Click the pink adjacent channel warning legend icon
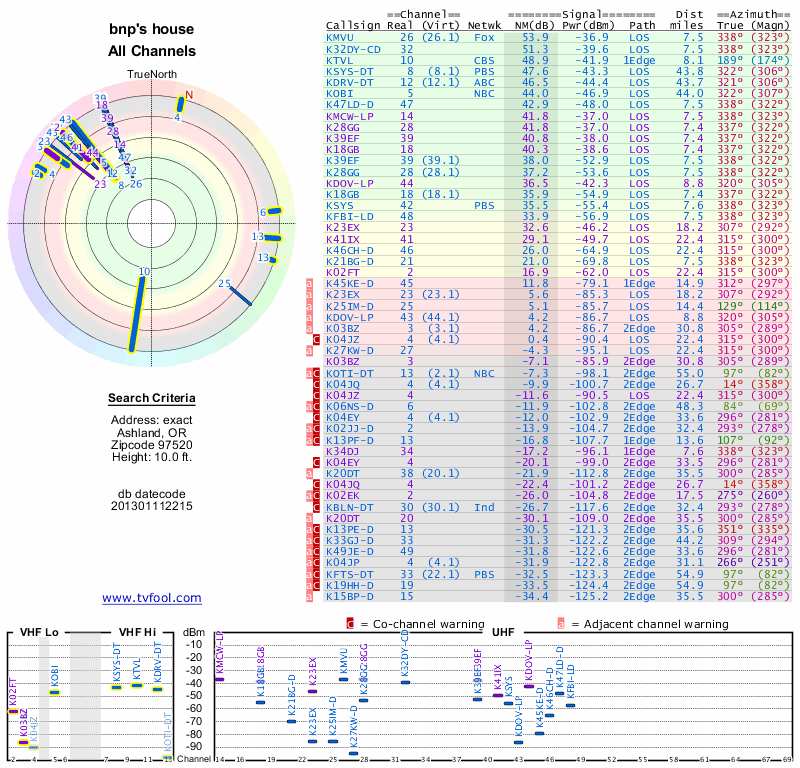This screenshot has height=768, width=800. [x=561, y=624]
